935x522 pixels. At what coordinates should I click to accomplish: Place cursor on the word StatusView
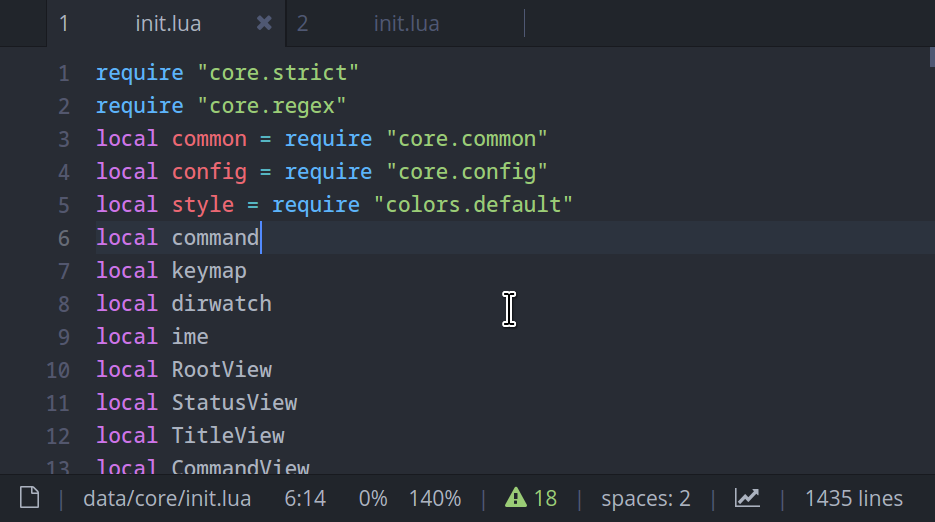[x=234, y=403]
